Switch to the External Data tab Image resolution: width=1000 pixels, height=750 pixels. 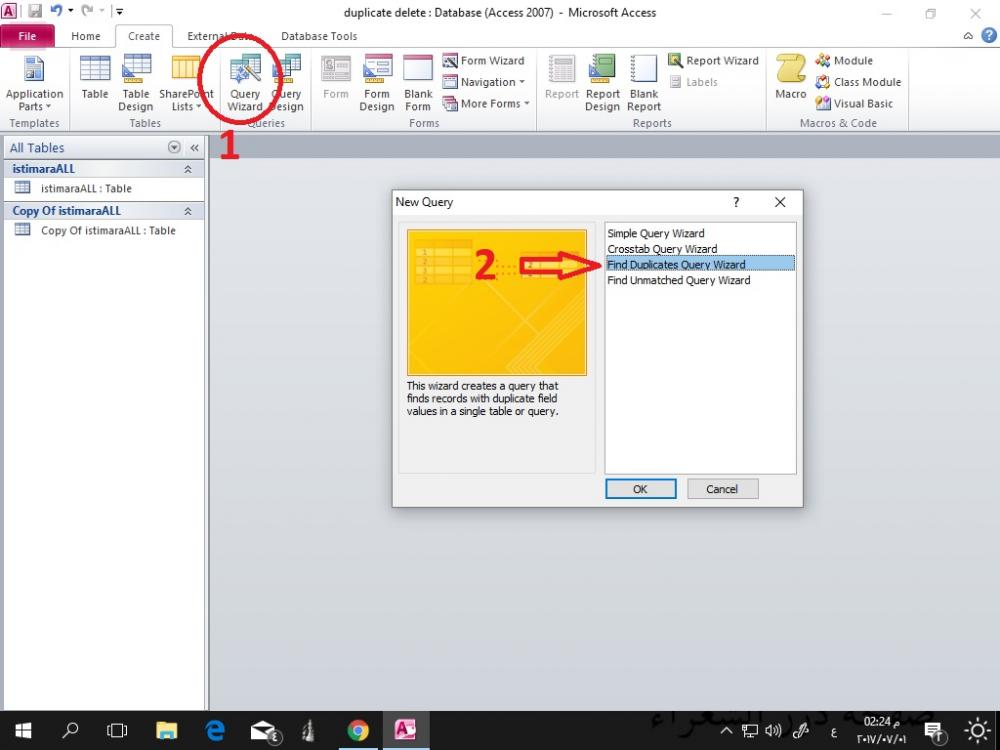click(x=220, y=36)
